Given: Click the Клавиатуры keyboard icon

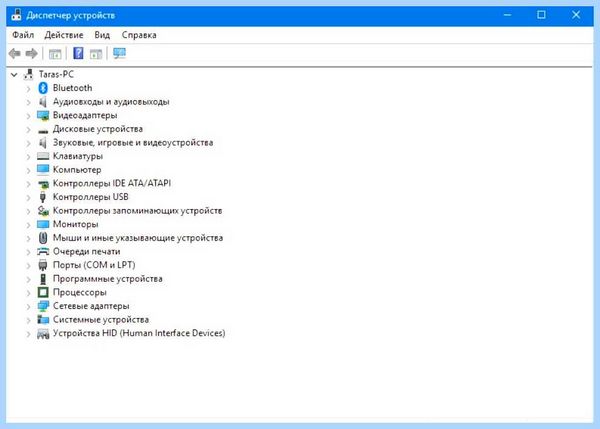Looking at the screenshot, I should click(x=43, y=156).
